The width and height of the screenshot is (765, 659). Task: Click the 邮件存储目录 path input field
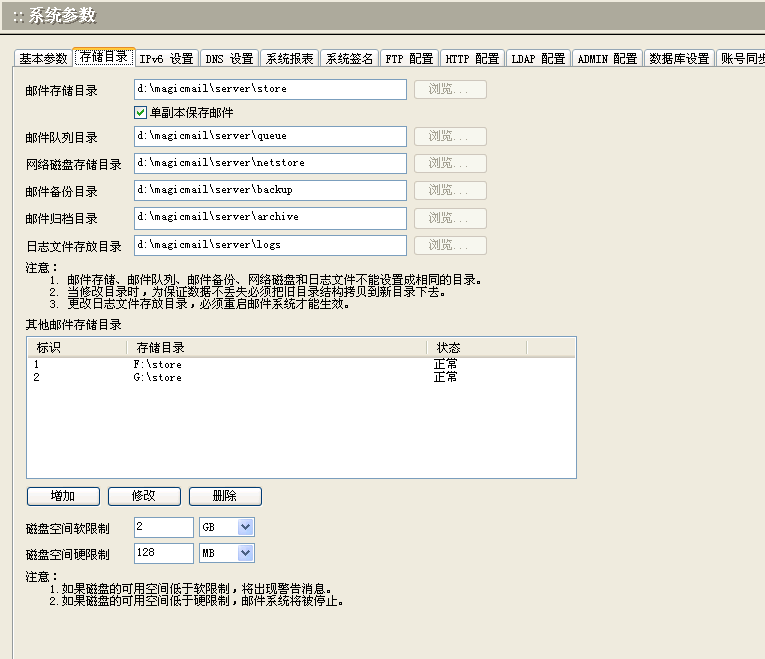coord(269,89)
